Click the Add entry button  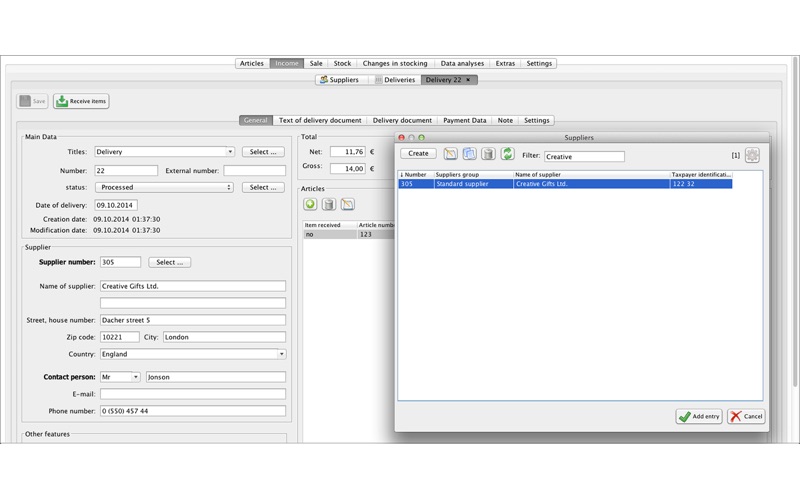coord(699,416)
